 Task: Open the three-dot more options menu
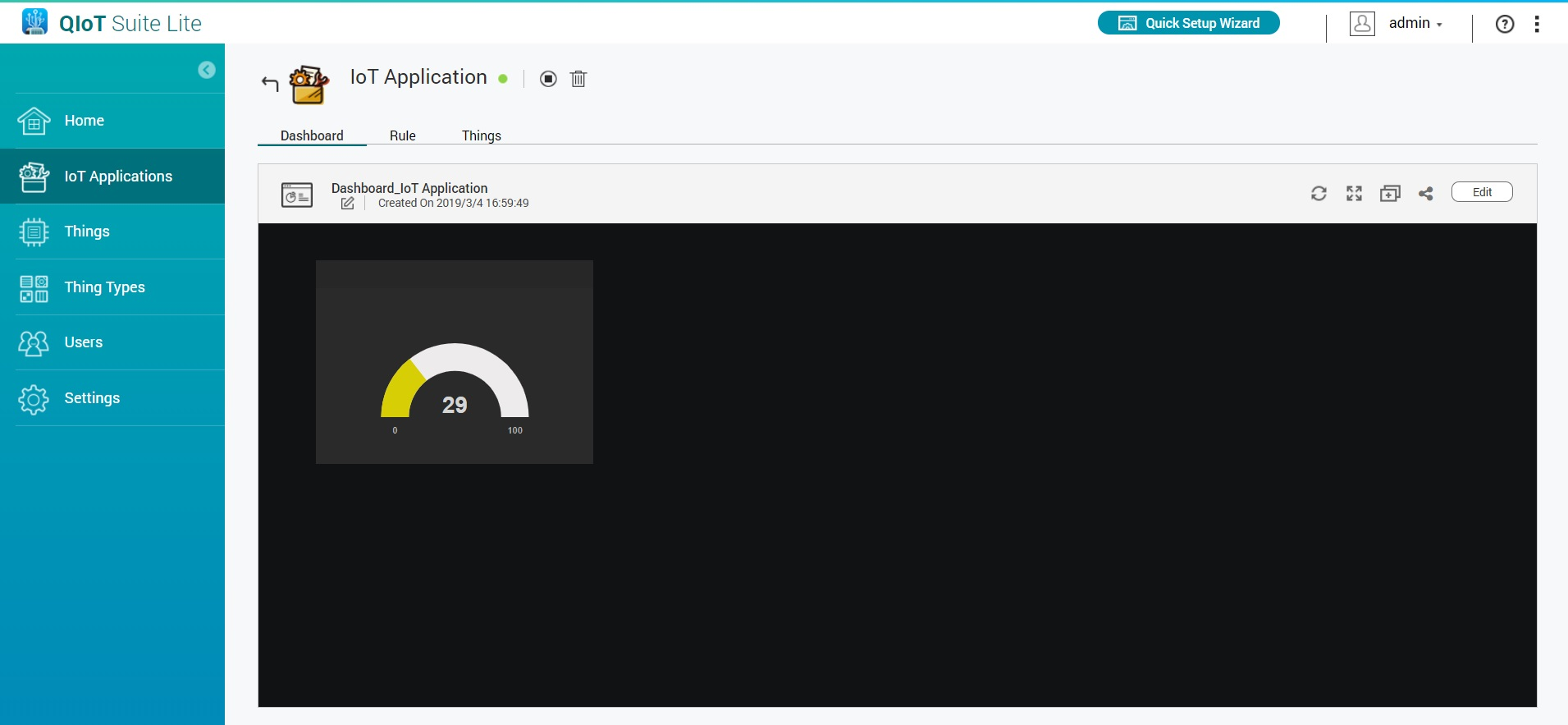pyautogui.click(x=1537, y=24)
